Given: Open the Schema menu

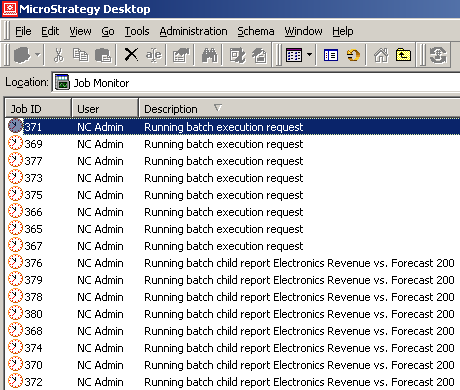Looking at the screenshot, I should [256, 31].
